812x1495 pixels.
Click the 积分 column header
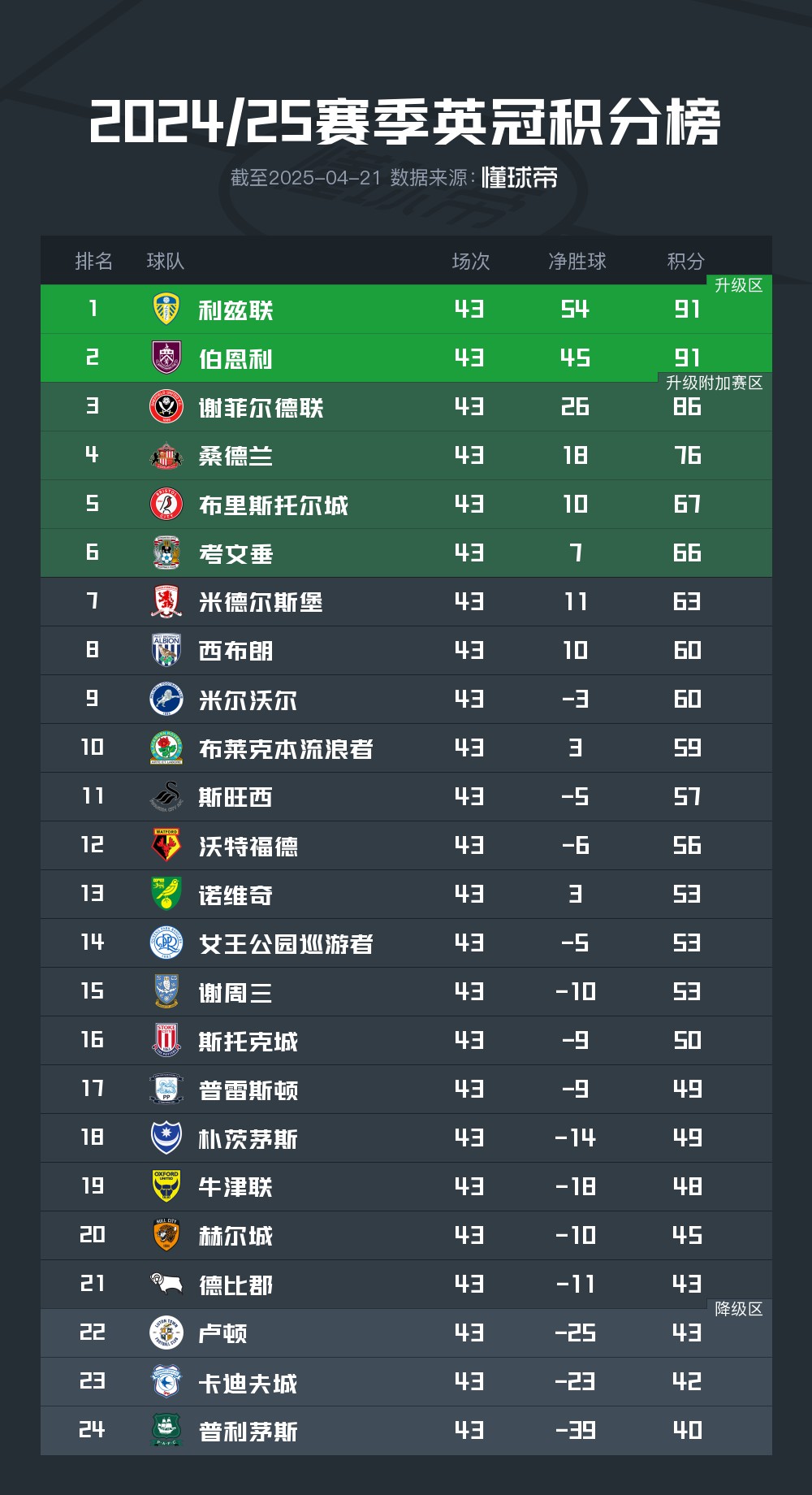(685, 261)
